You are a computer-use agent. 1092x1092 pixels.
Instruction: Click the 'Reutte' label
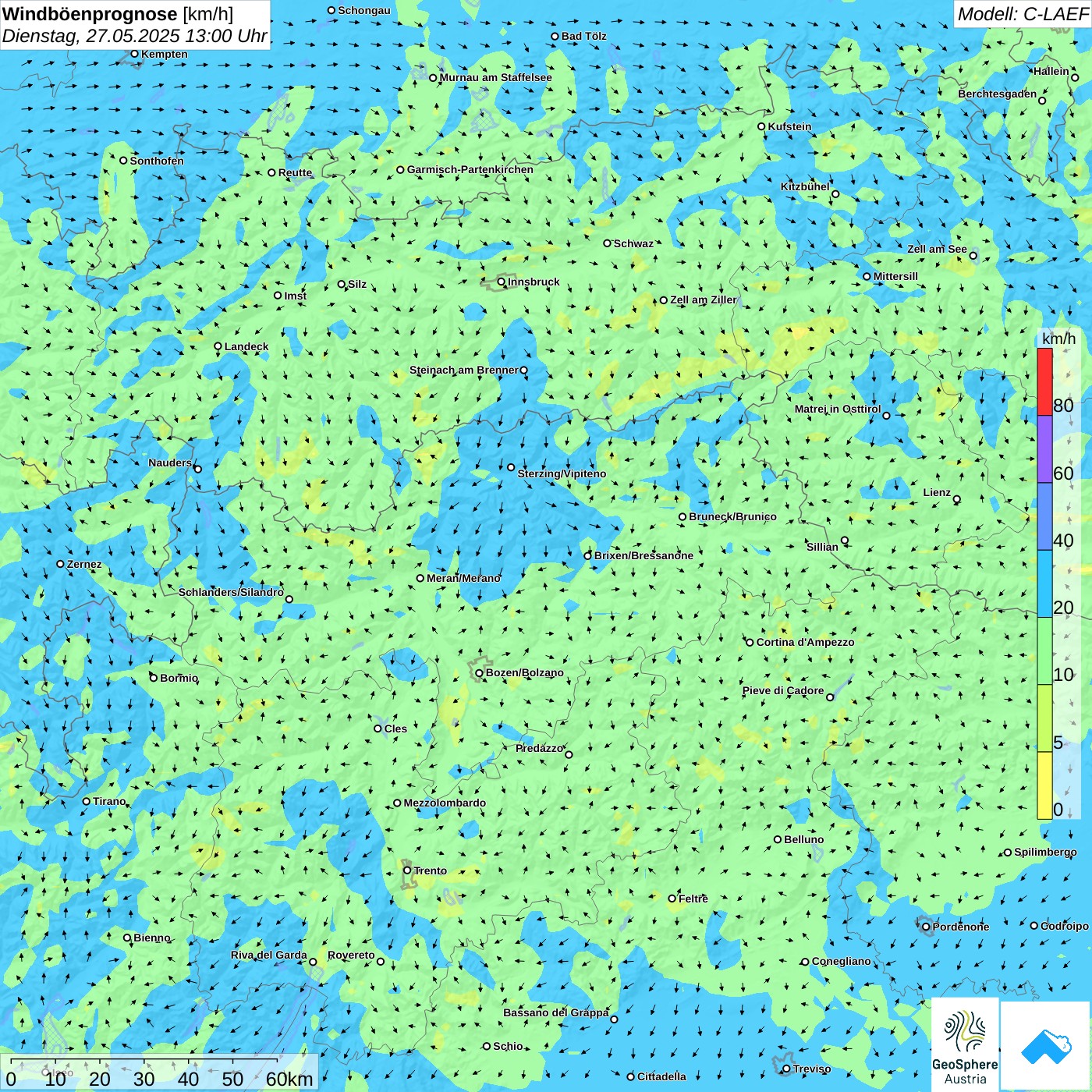tap(295, 172)
